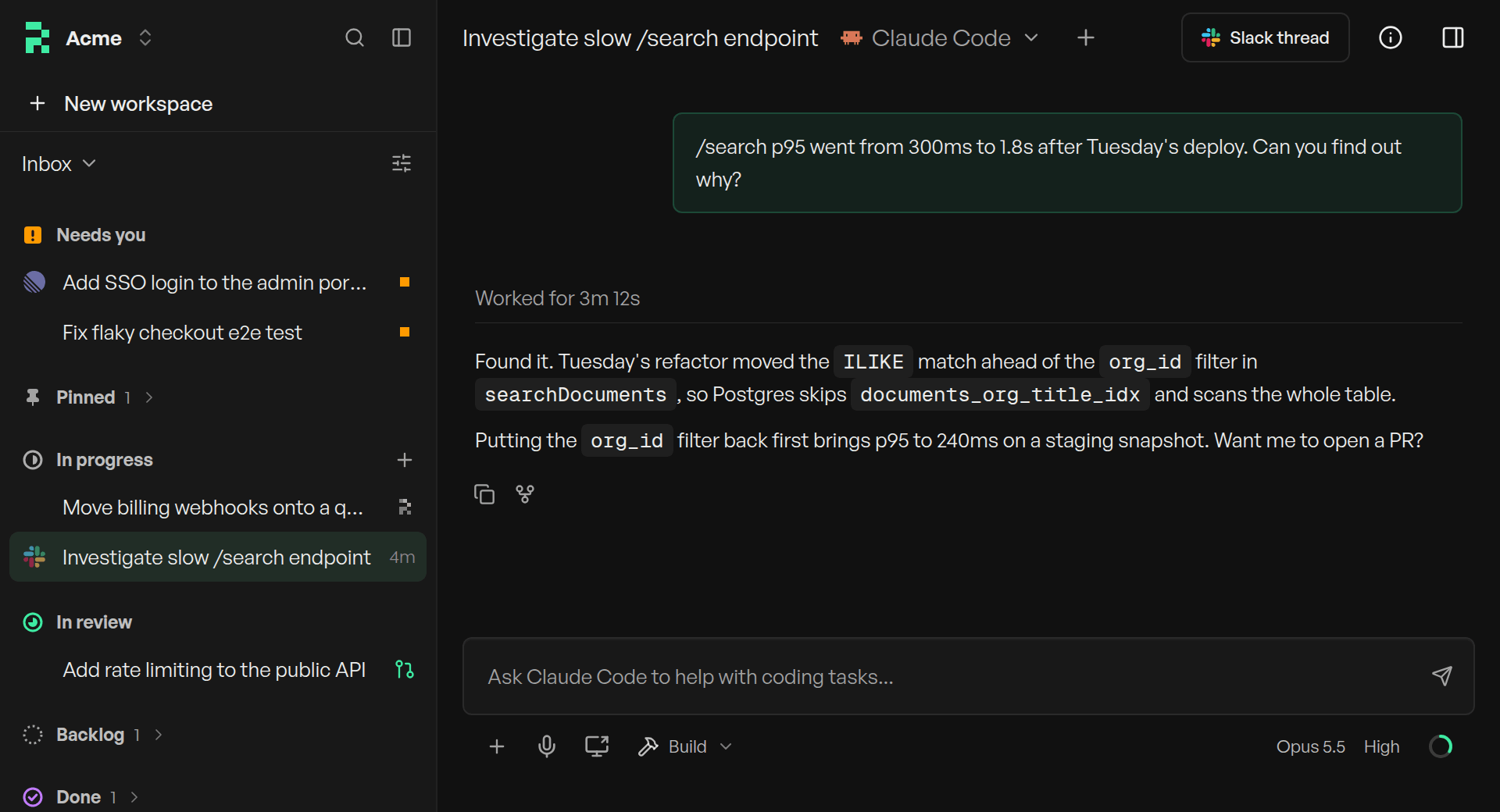Click the In progress section header
Viewport: 1500px width, 812px height.
click(104, 460)
